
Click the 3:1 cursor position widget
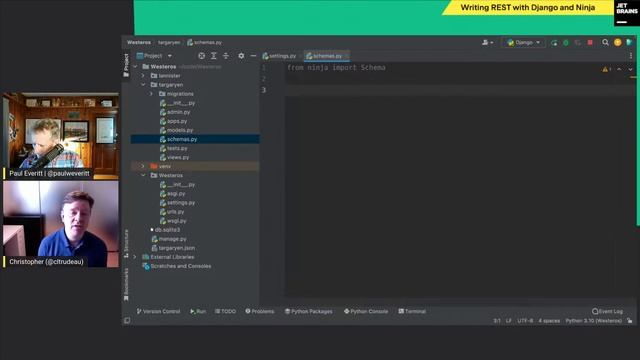(497, 321)
